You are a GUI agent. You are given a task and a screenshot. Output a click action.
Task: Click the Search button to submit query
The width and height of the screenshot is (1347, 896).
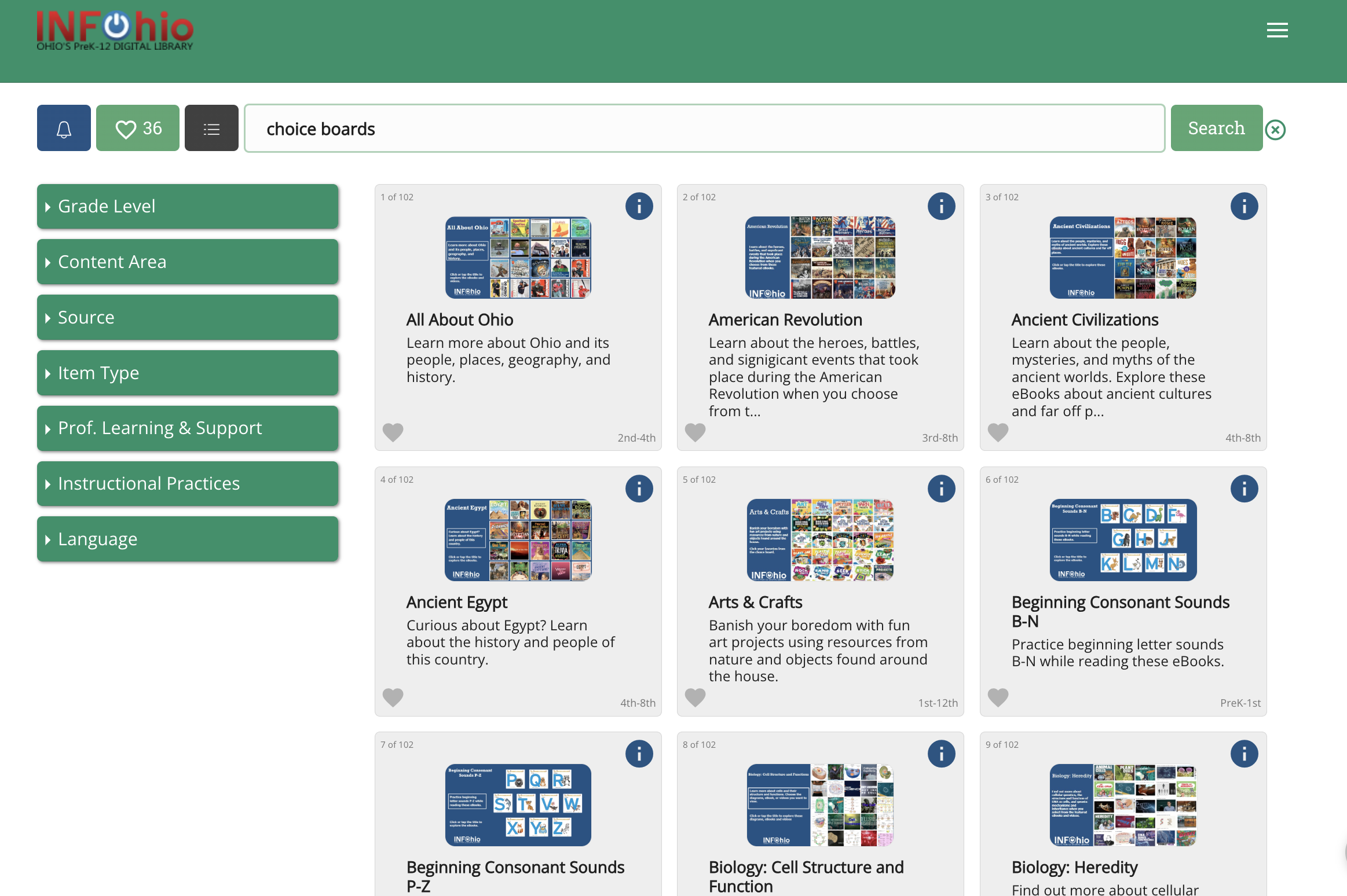tap(1216, 128)
